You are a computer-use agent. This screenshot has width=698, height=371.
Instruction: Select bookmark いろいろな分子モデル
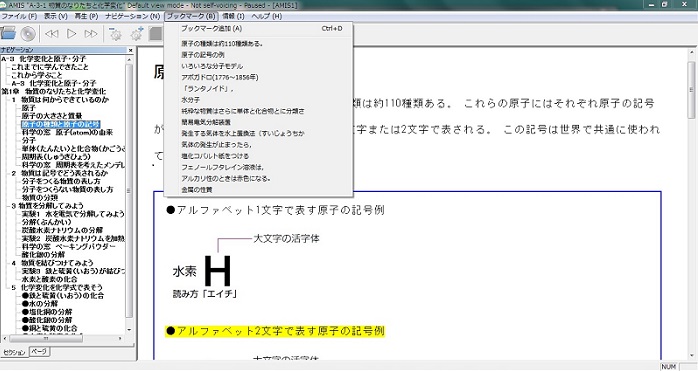259,66
